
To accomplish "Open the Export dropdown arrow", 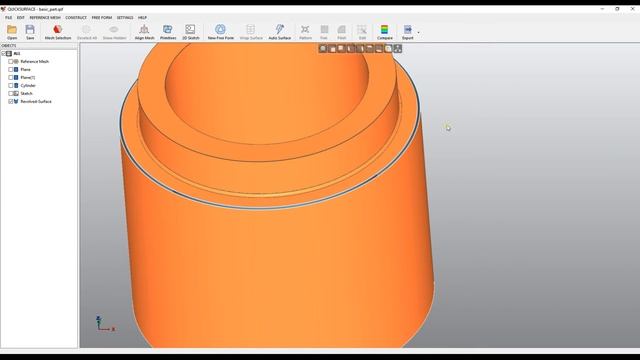I will 418,32.
